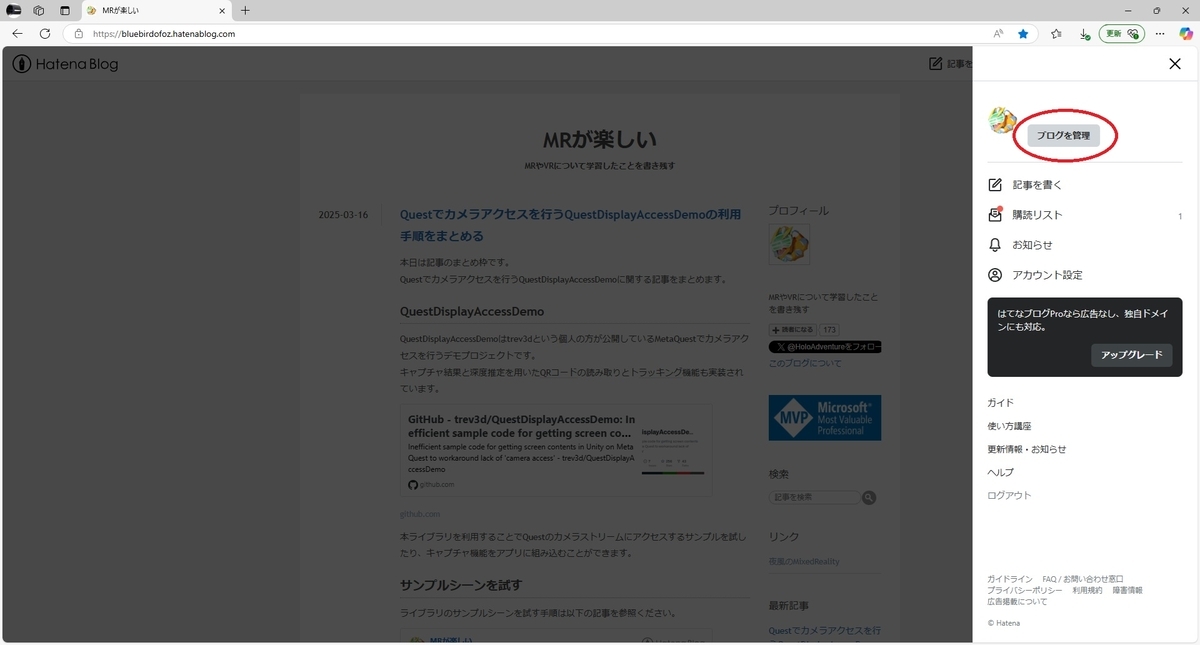Open the GitHub trev3d/QuestDisplayAccessDemo card
The height and width of the screenshot is (645, 1200).
556,450
